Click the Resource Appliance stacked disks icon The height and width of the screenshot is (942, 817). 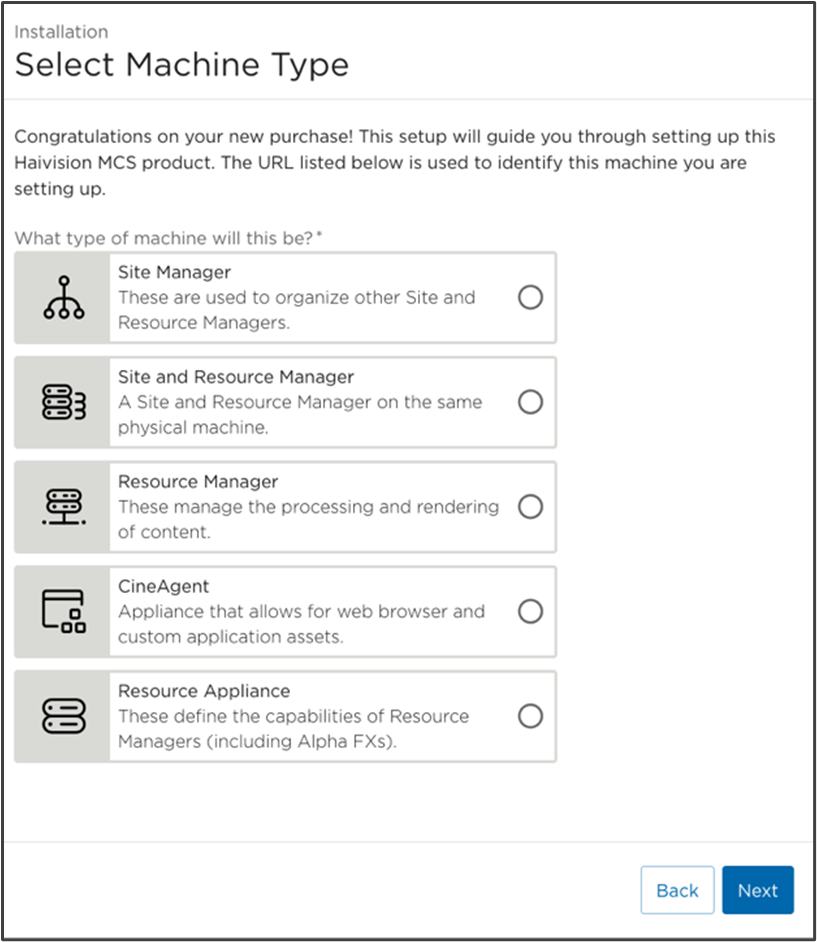pos(64,716)
